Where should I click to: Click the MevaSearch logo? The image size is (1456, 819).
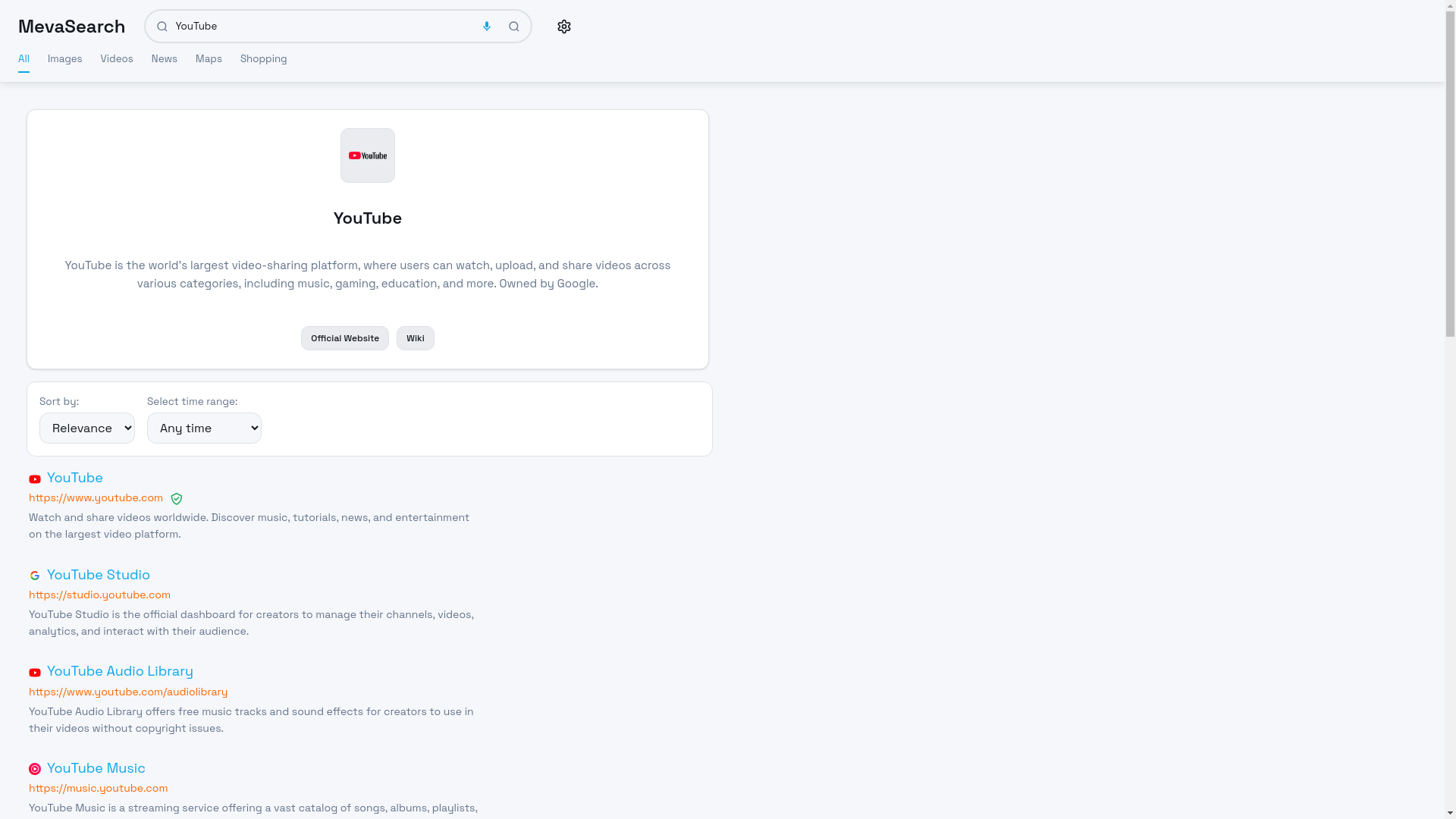click(71, 27)
